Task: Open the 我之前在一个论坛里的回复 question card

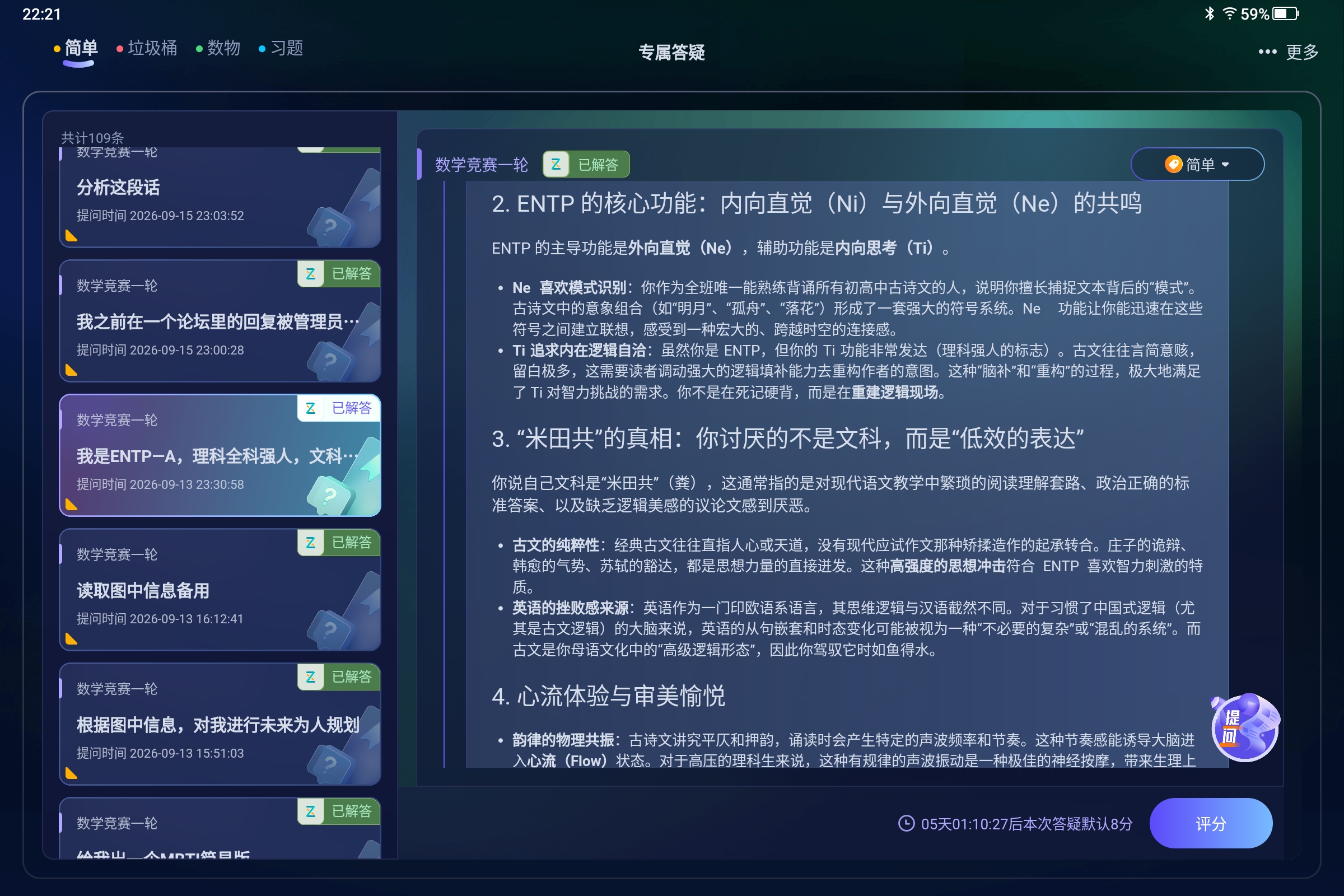Action: pyautogui.click(x=220, y=321)
